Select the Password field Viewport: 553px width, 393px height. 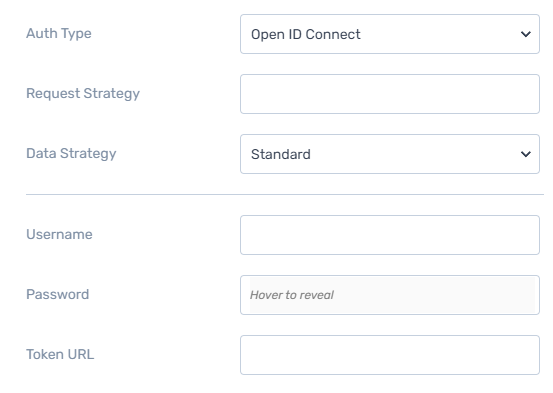[x=390, y=295]
